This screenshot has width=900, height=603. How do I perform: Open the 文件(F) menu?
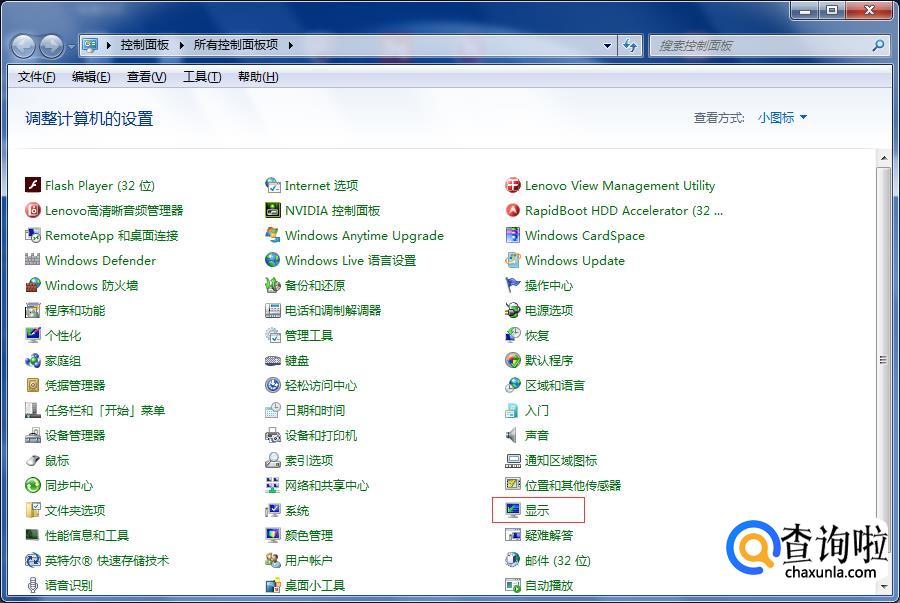pyautogui.click(x=37, y=77)
